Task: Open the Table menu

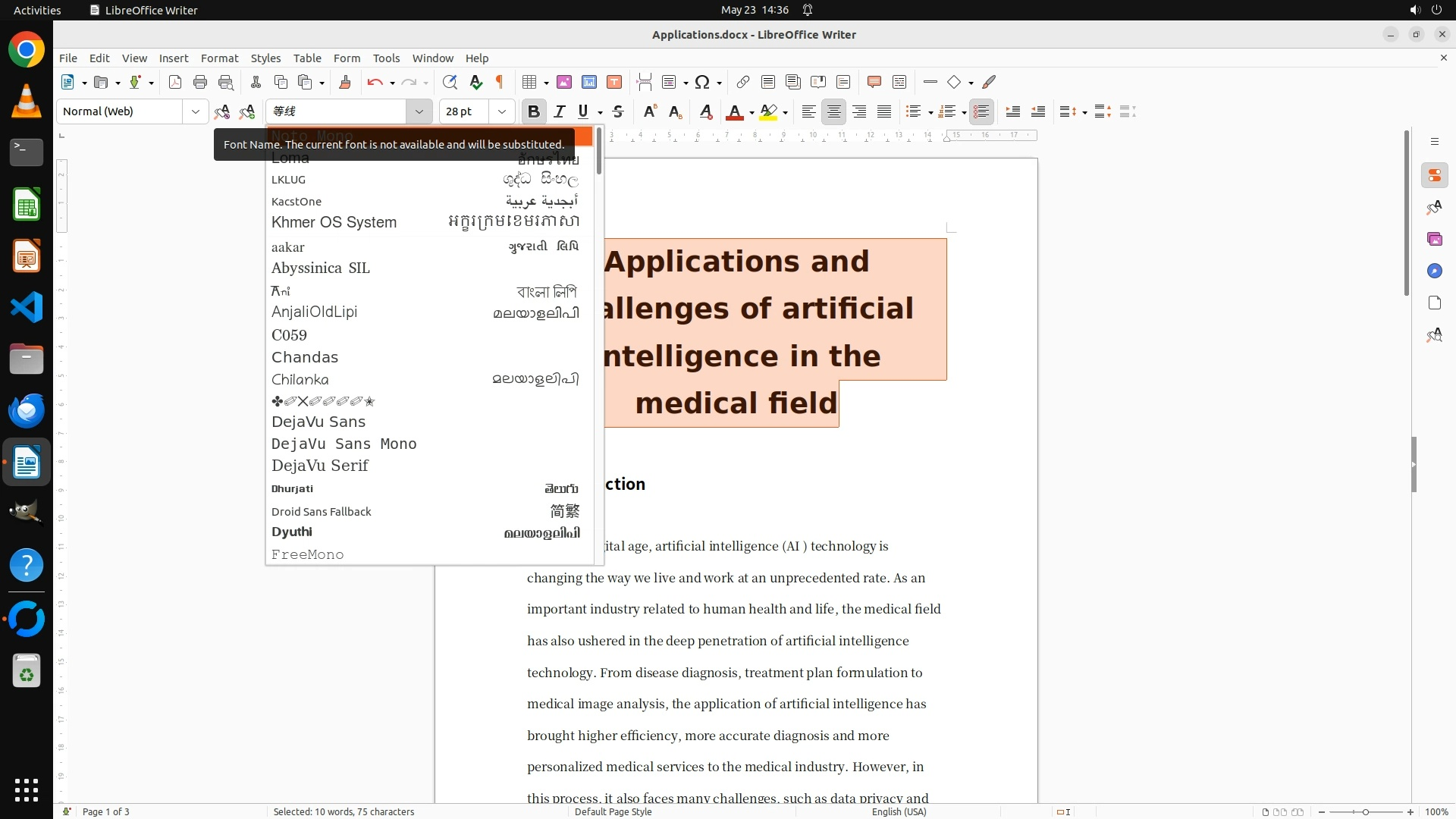Action: point(307,58)
